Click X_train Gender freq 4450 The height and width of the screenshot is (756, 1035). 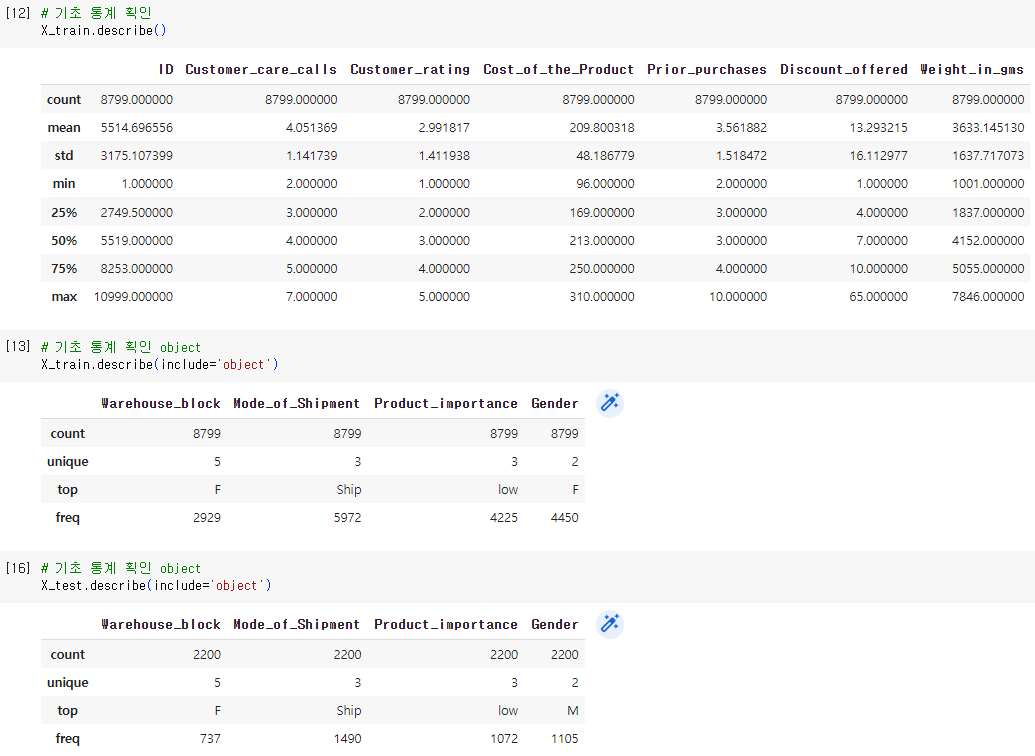tap(564, 518)
